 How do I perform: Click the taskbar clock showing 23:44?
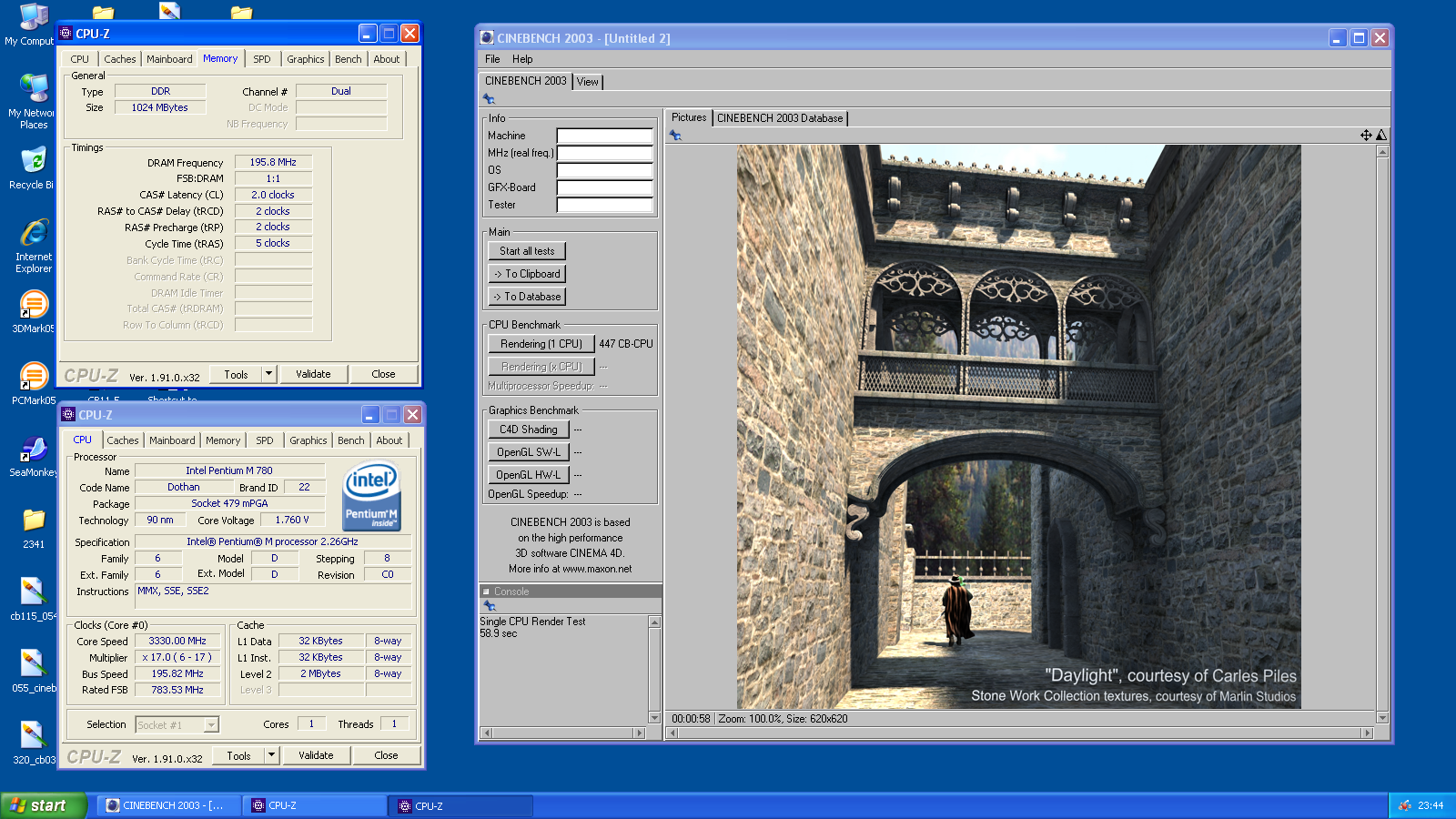[1431, 805]
